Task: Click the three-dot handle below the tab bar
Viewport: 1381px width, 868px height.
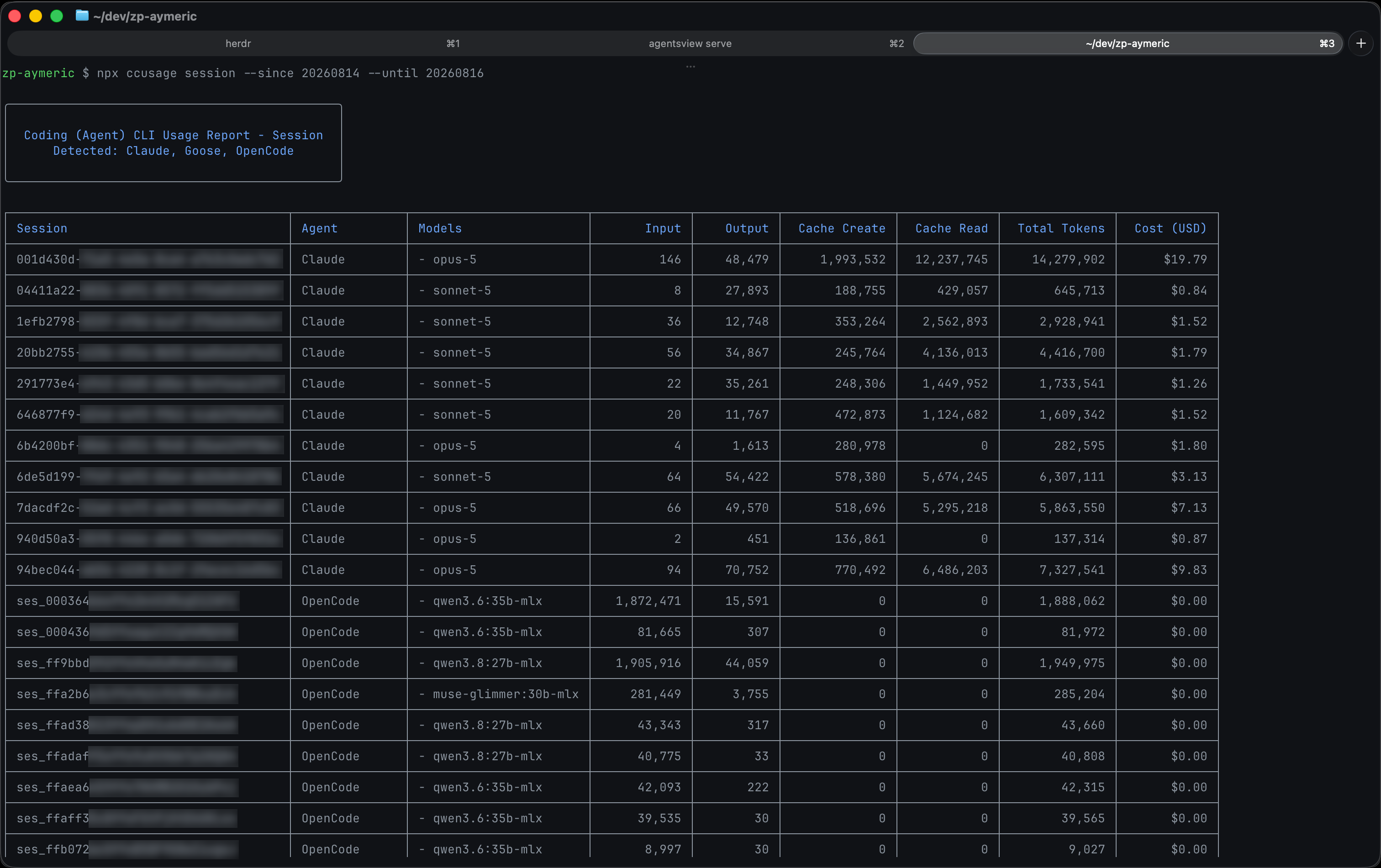Action: 690,67
